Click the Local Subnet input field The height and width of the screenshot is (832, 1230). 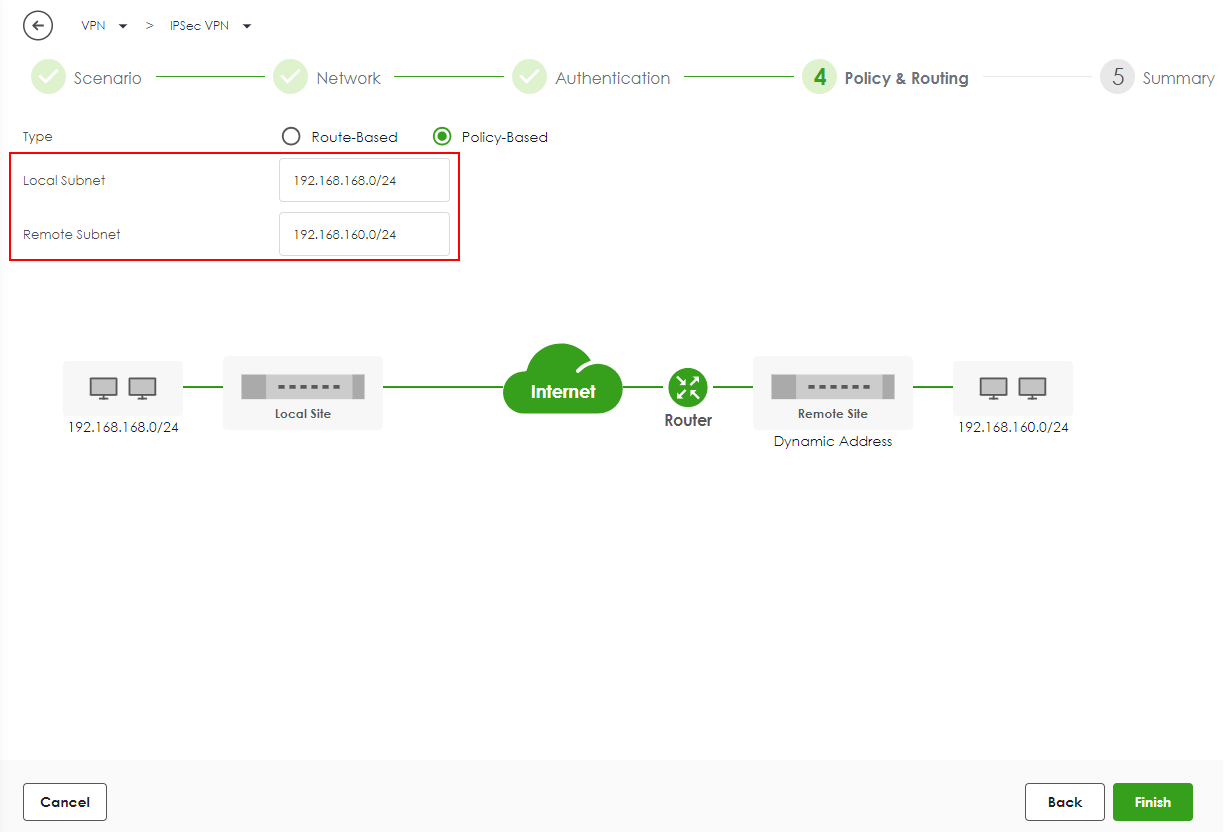(364, 181)
